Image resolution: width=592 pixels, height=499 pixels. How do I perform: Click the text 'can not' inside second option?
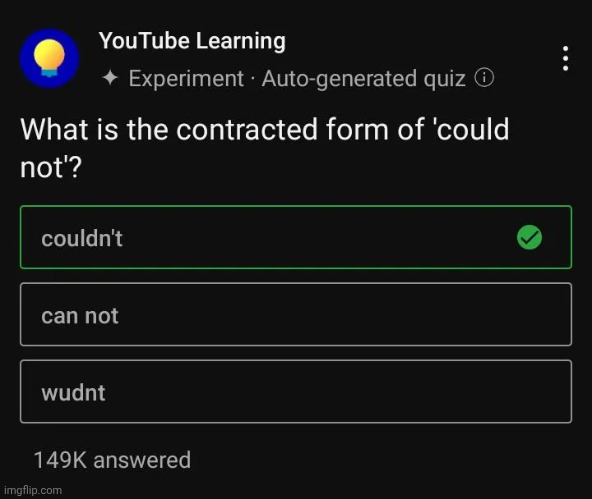click(80, 316)
